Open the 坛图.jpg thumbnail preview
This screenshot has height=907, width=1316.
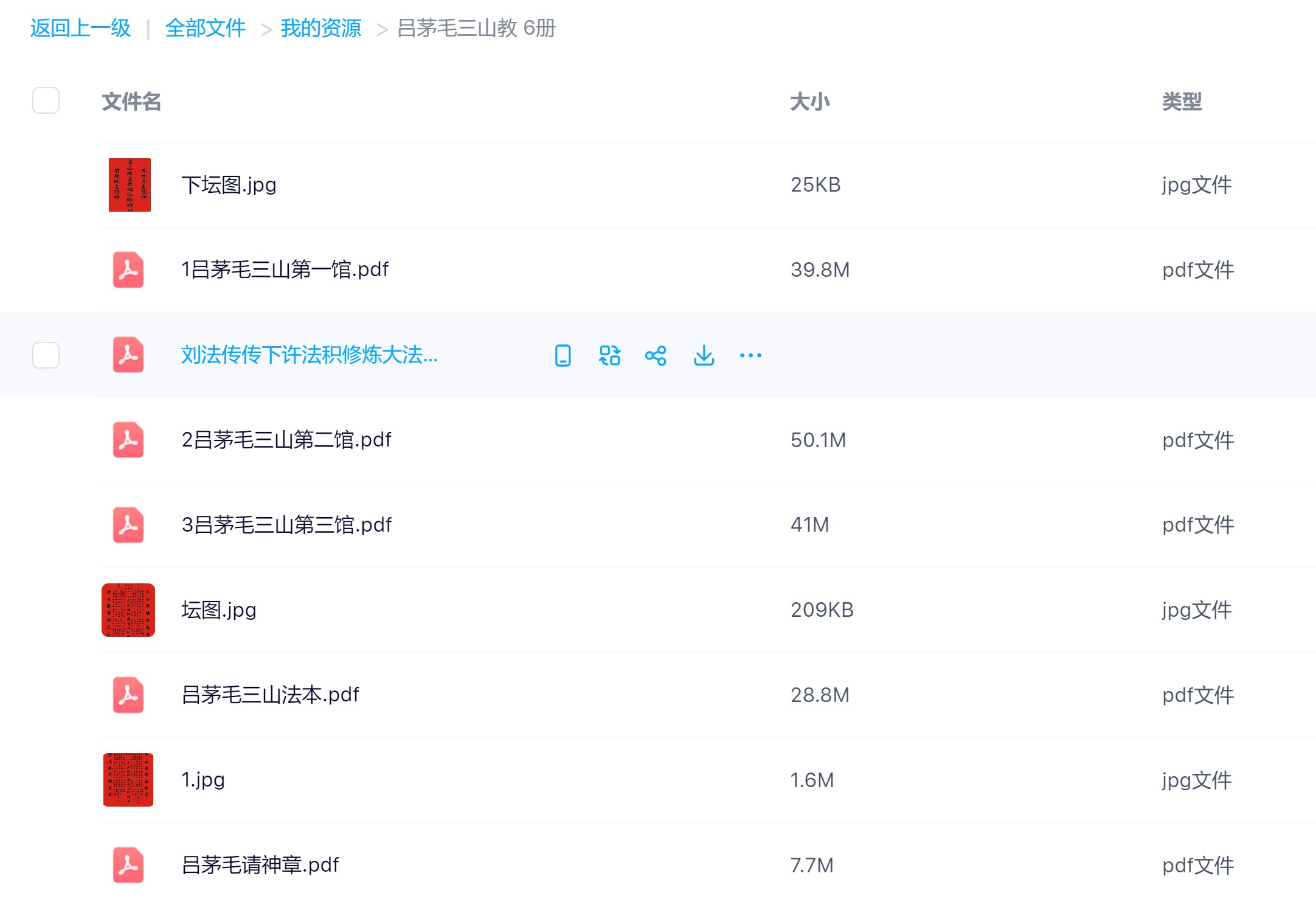click(x=128, y=610)
